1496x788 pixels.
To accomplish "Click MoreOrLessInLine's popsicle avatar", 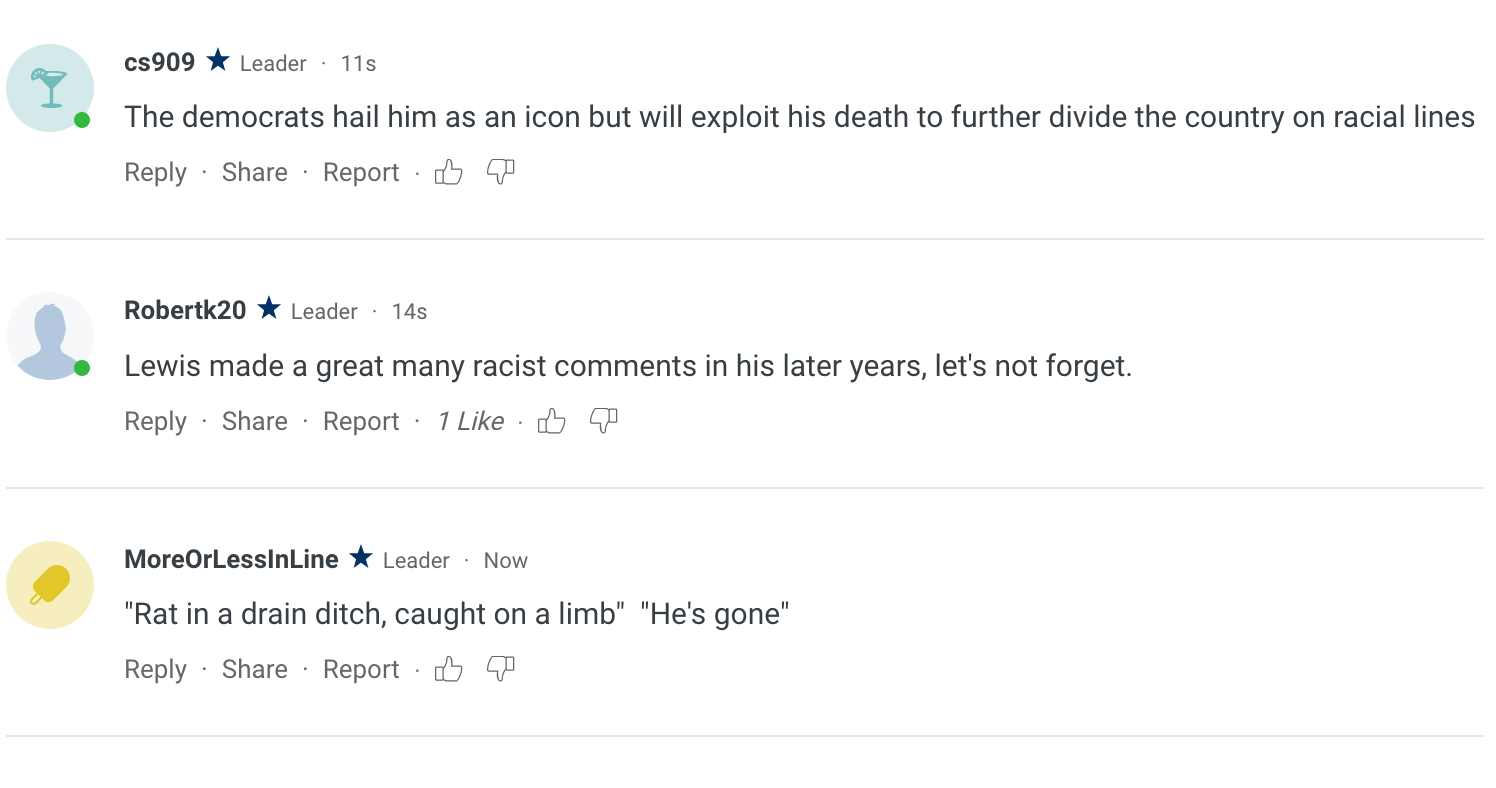I will coord(49,585).
